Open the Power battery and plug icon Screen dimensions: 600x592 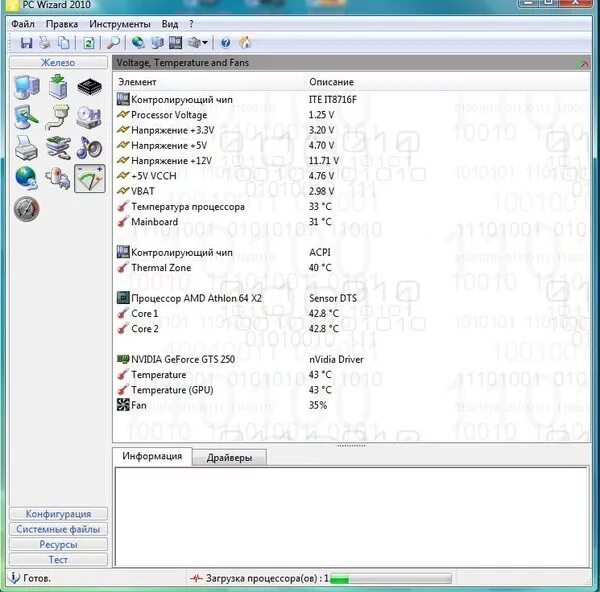coord(58,178)
